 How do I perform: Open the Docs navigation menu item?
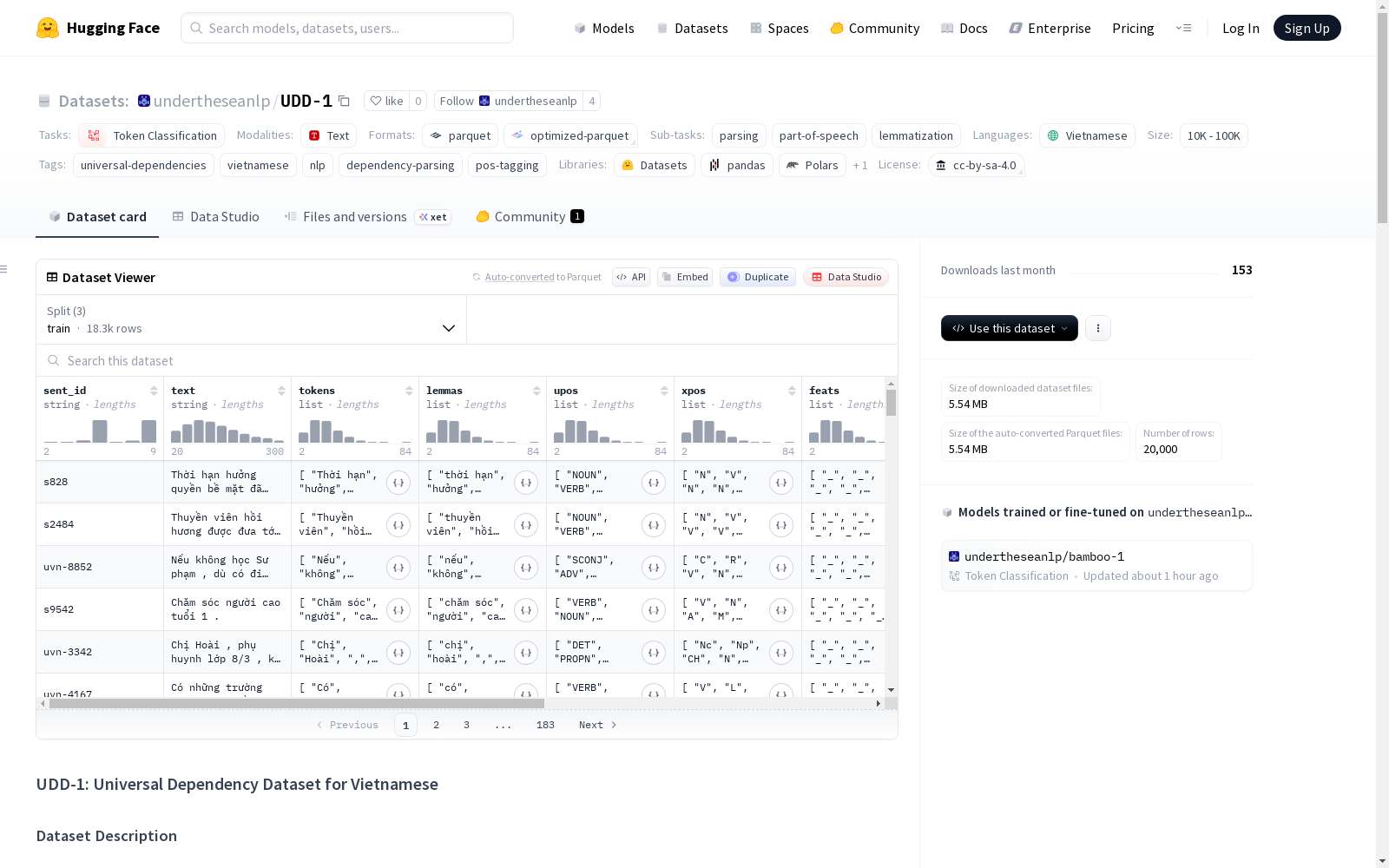[964, 28]
